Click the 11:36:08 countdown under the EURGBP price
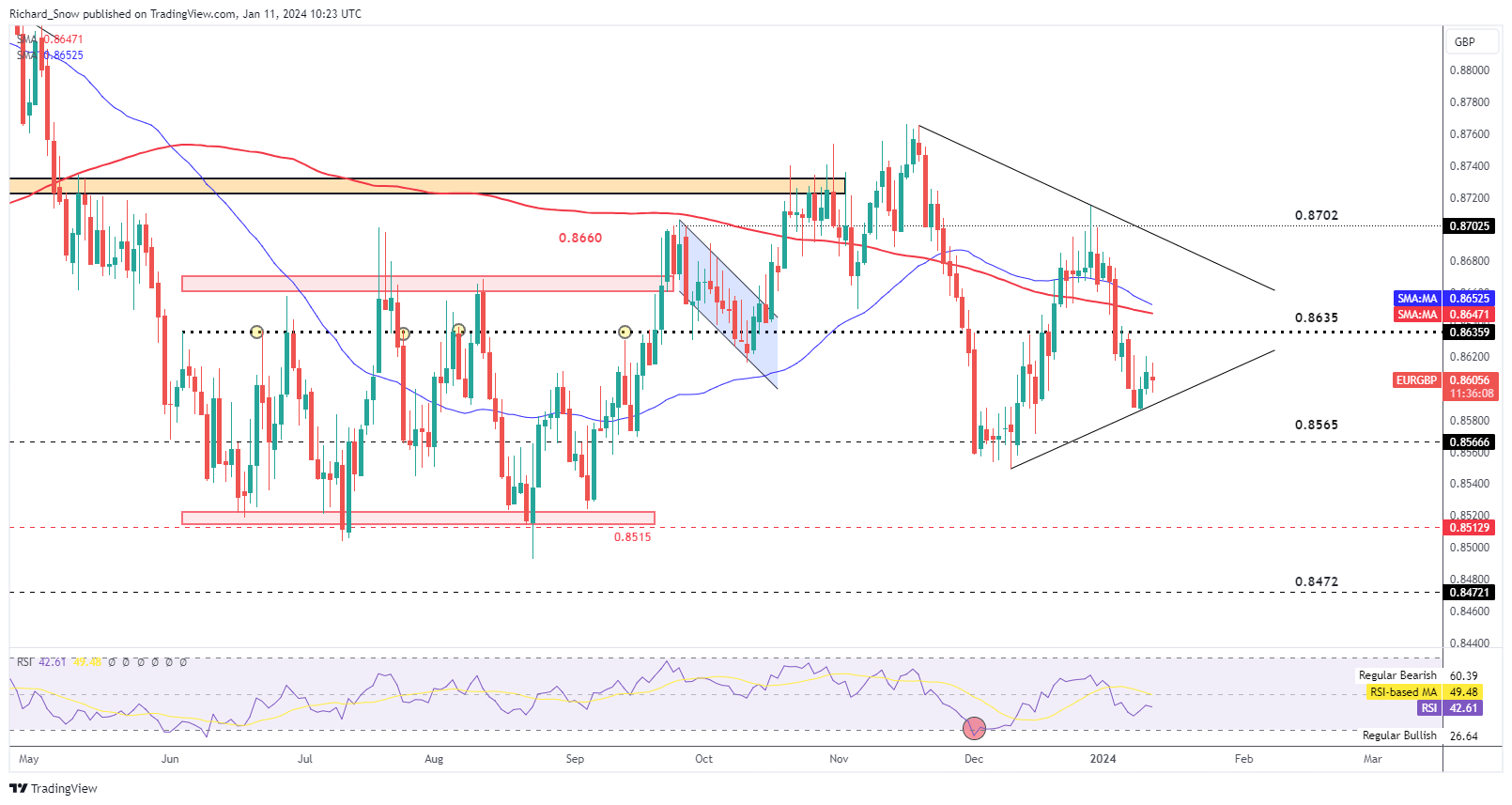 pyautogui.click(x=1471, y=394)
